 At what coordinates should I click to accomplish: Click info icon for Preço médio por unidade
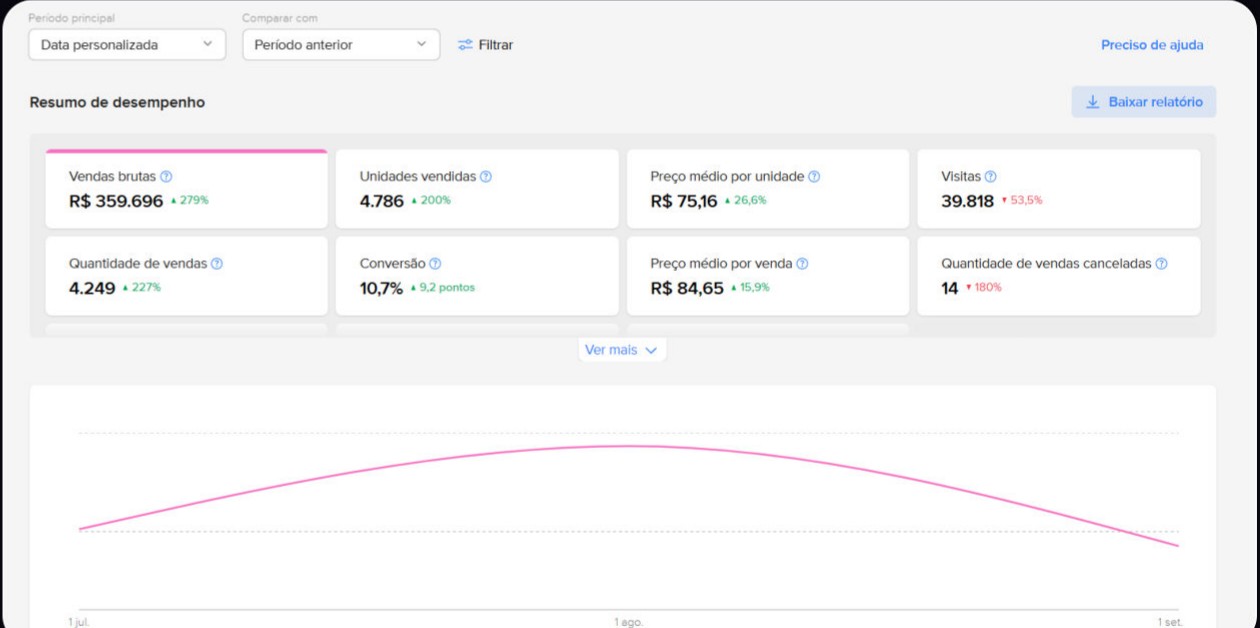pyautogui.click(x=814, y=177)
